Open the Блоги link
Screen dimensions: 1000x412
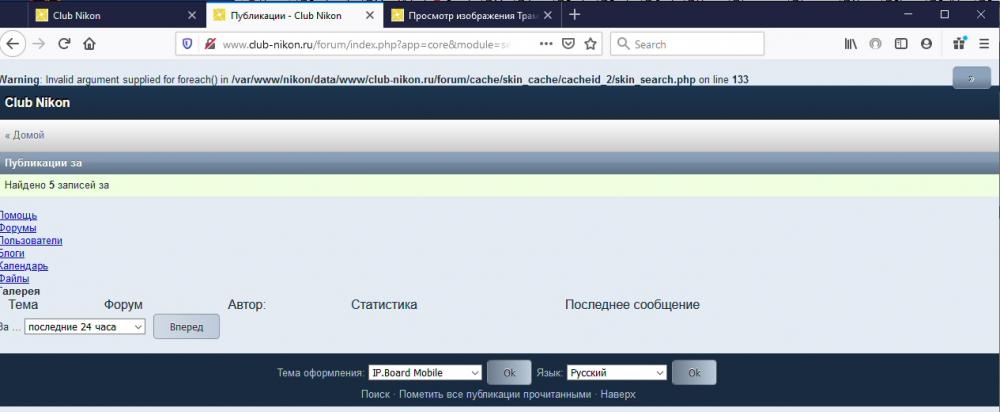click(x=12, y=253)
